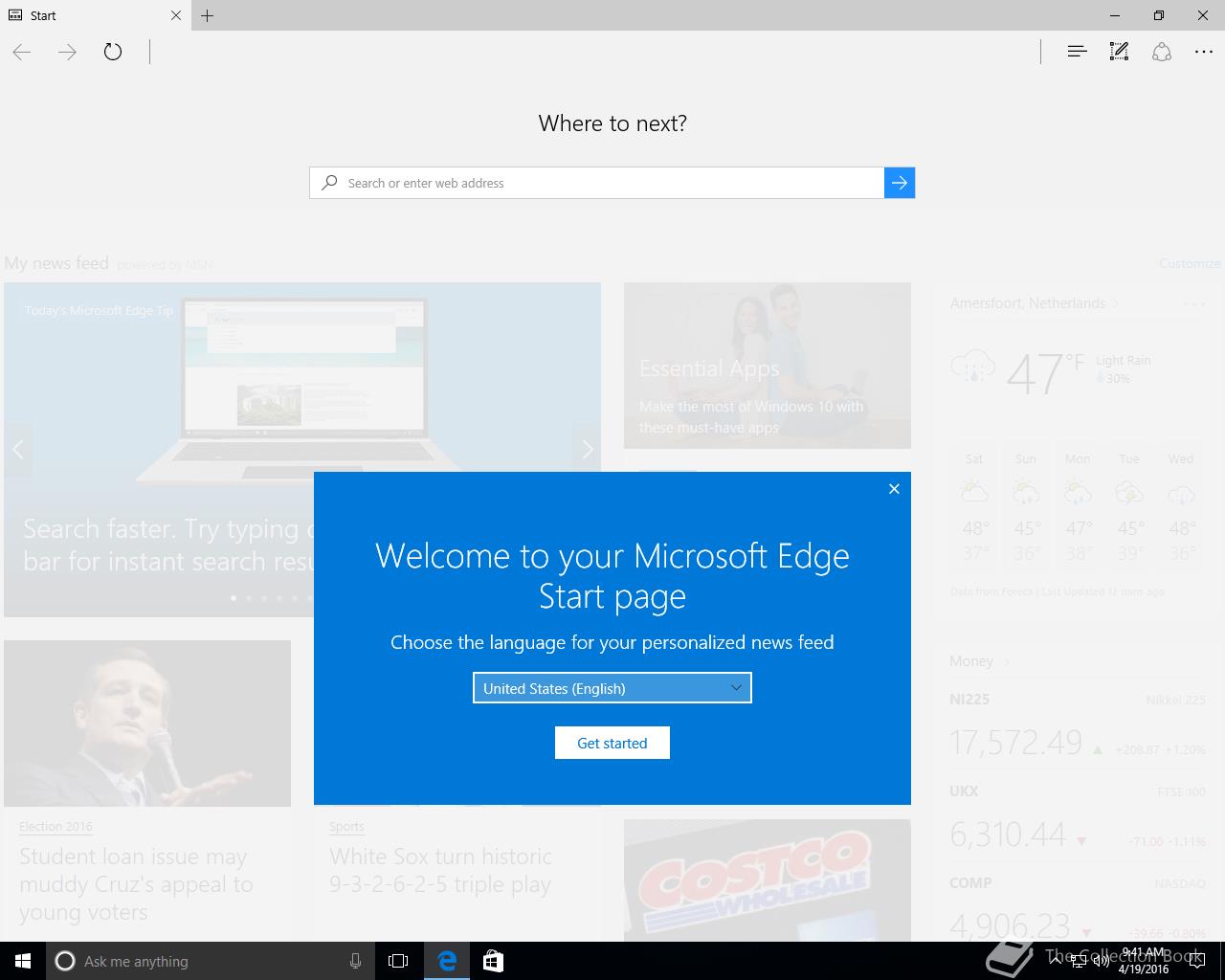Open the More actions ellipsis menu

(x=1204, y=52)
